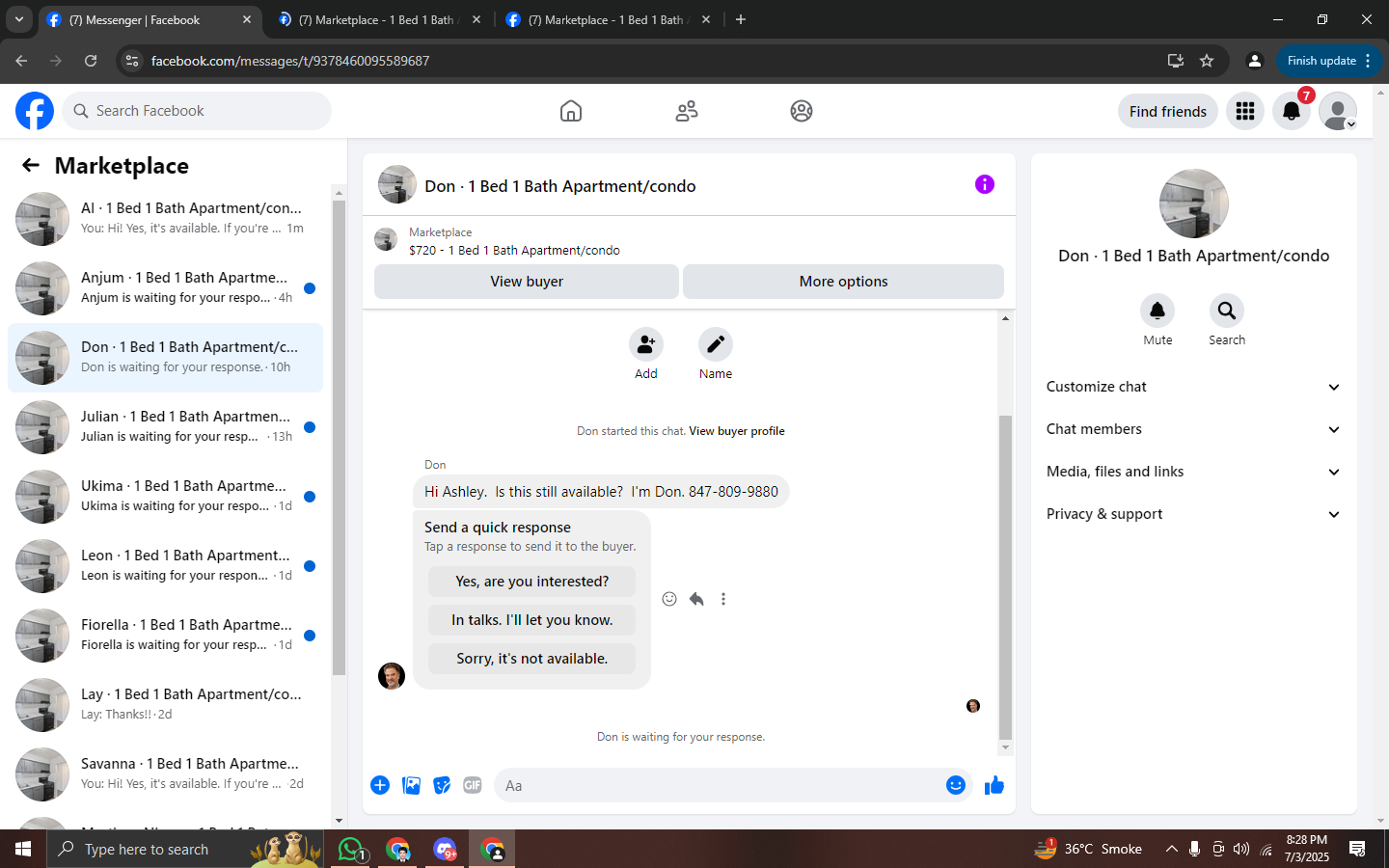Open Savanna conversation
The image size is (1389, 868).
coord(165,774)
